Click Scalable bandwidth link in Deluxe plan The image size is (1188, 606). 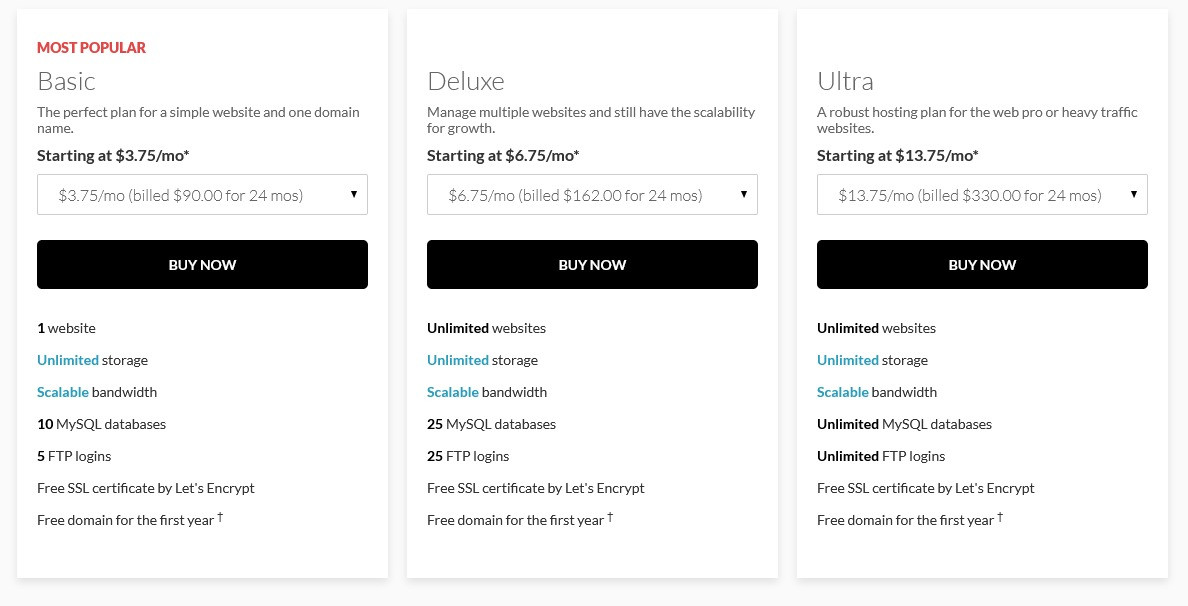[x=452, y=392]
